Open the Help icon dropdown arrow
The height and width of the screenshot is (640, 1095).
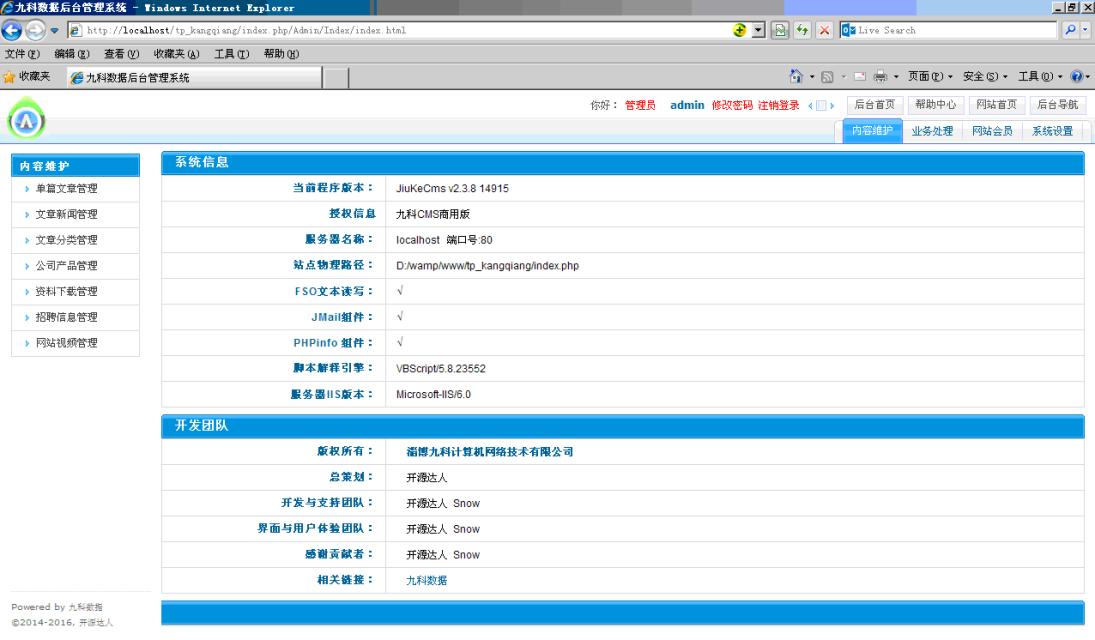coord(1087,77)
